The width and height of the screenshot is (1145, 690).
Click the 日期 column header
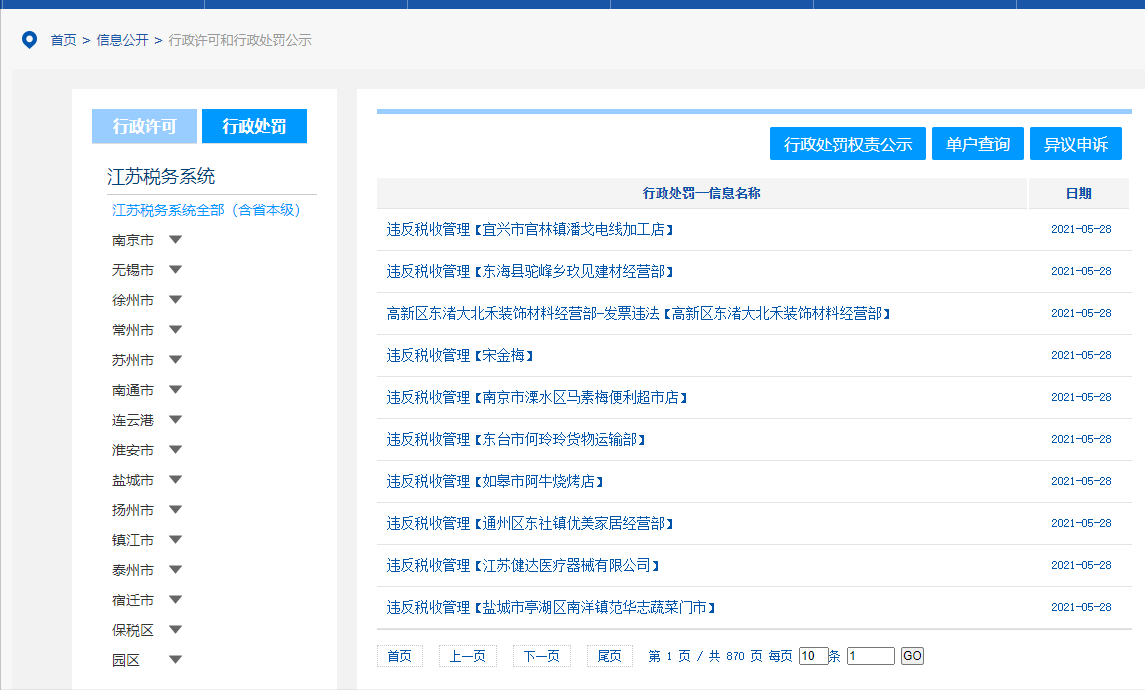click(x=1079, y=193)
